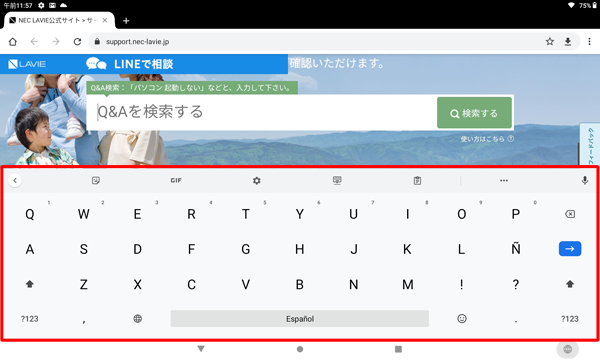The height and width of the screenshot is (360, 600).
Task: Tap the E key
Action: 137,214
